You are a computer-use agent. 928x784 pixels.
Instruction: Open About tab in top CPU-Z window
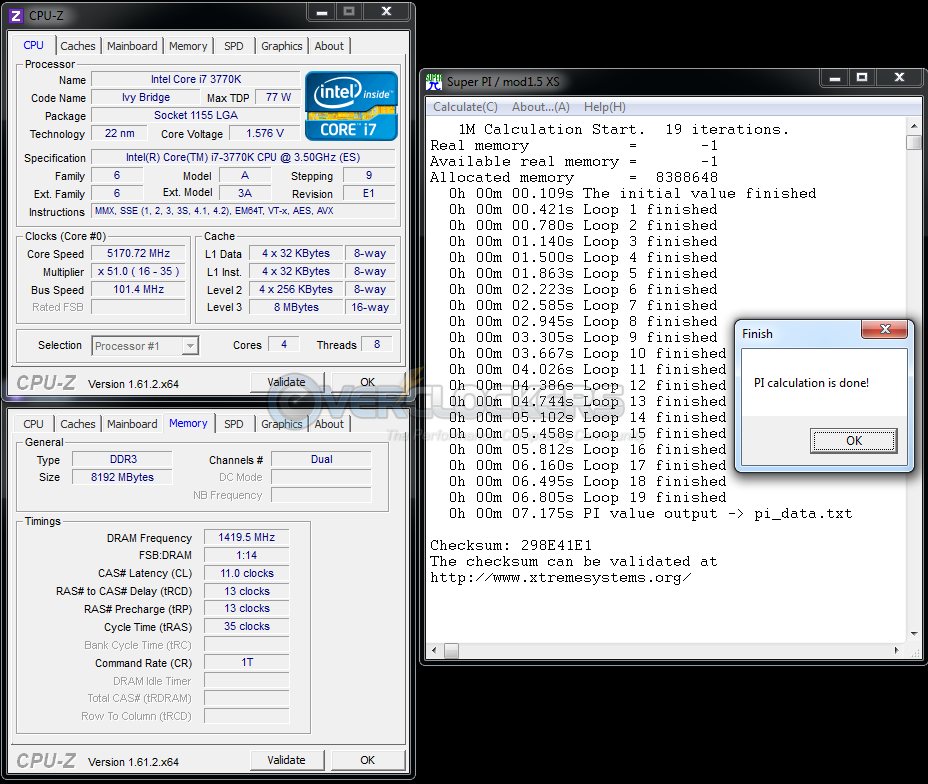[329, 46]
